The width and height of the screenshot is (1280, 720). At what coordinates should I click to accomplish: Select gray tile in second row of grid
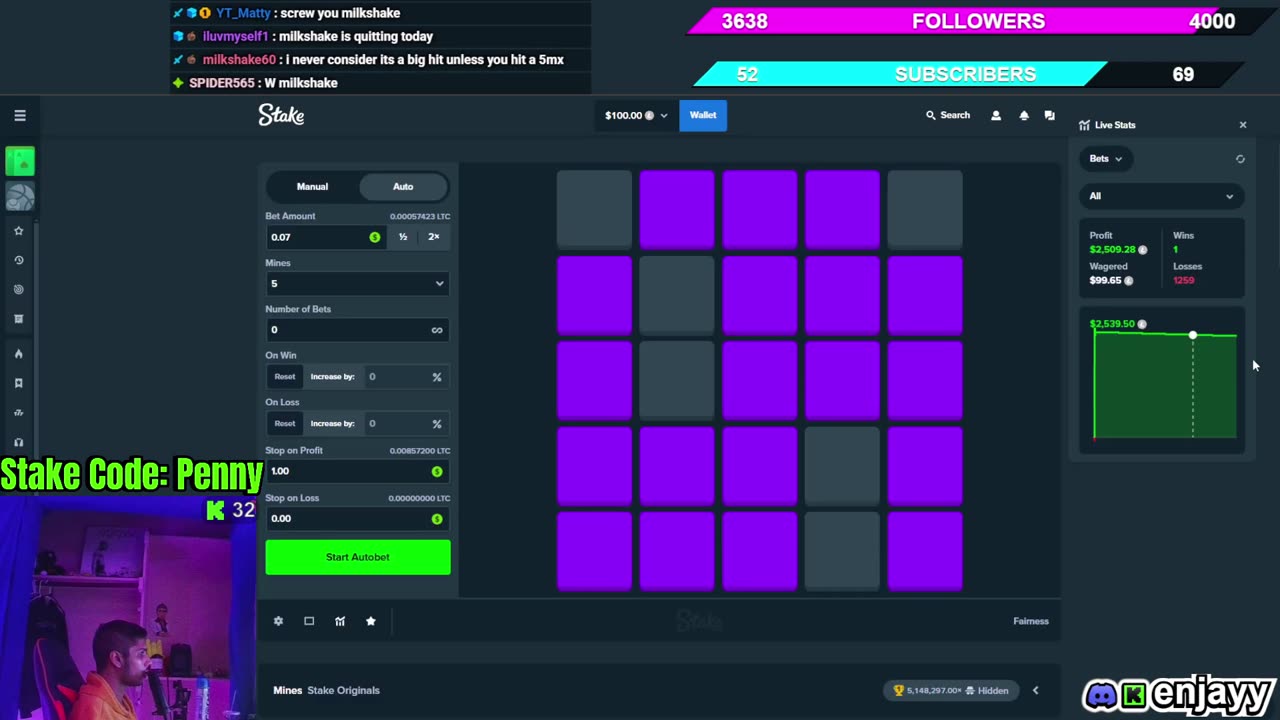[677, 295]
